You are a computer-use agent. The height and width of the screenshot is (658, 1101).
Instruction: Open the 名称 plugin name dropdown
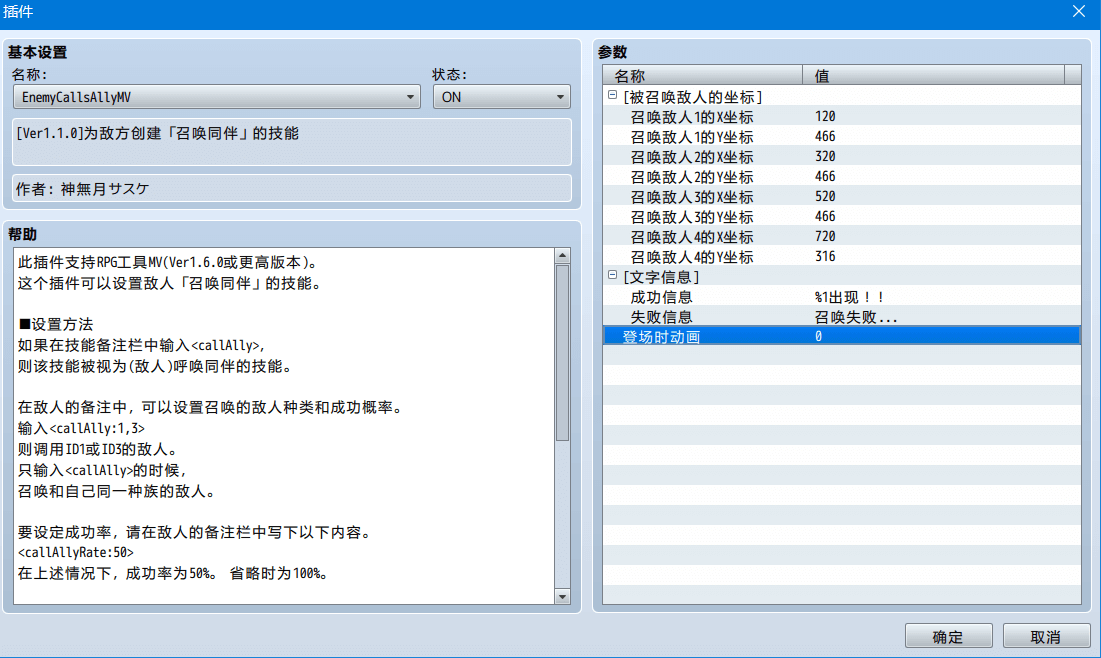[x=217, y=97]
